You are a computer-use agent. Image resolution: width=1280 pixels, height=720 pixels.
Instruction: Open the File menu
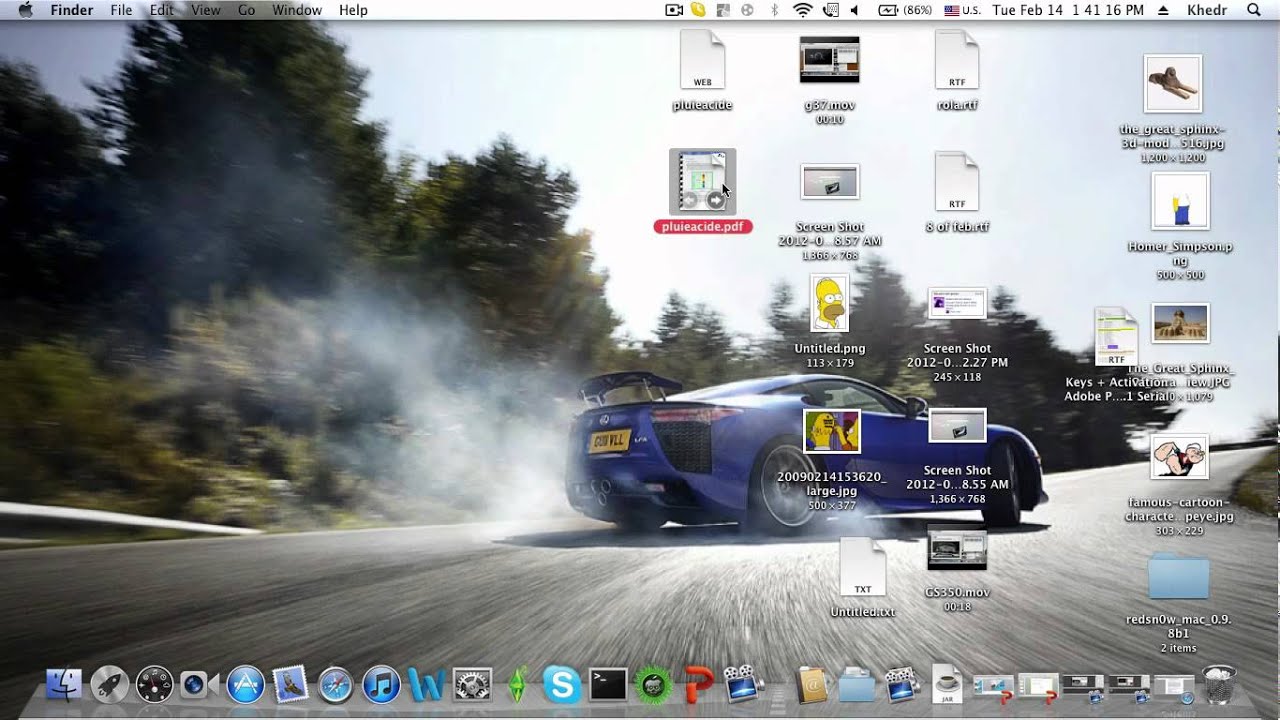[121, 10]
